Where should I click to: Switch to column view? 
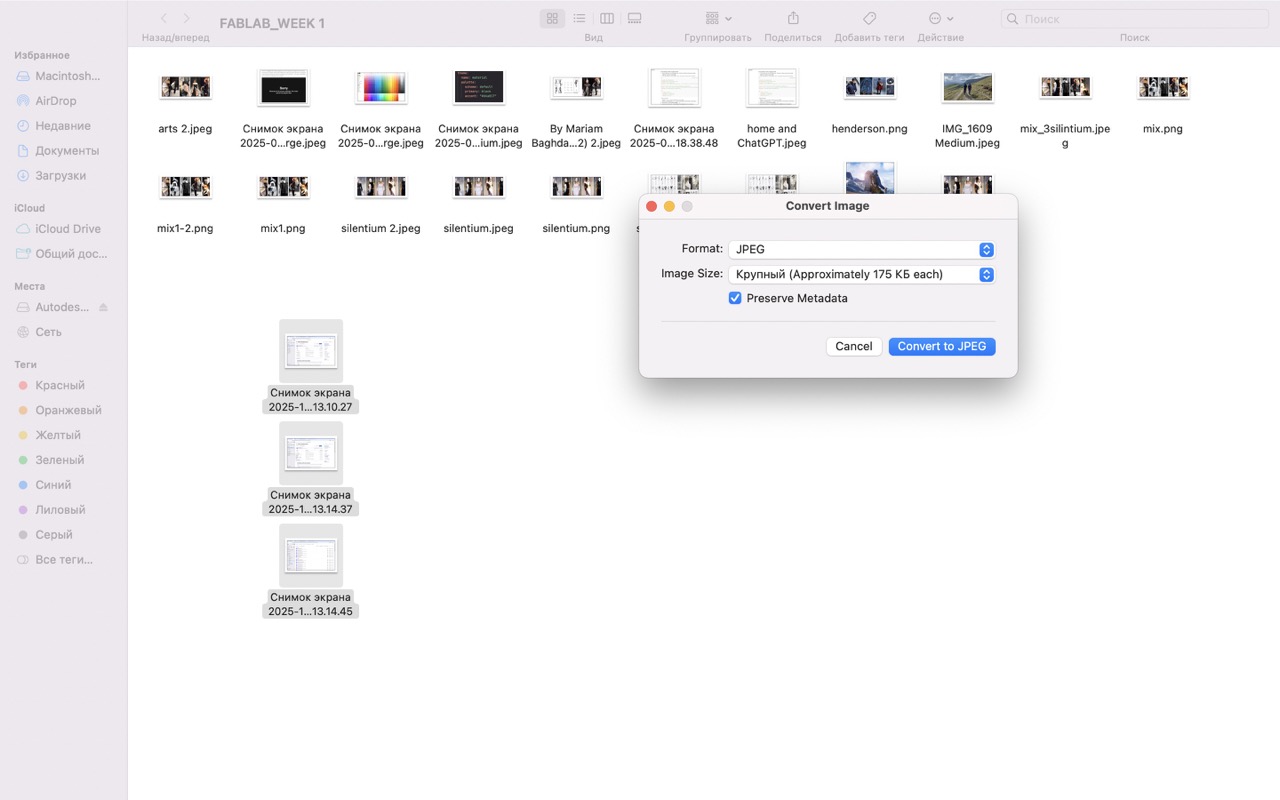point(607,18)
